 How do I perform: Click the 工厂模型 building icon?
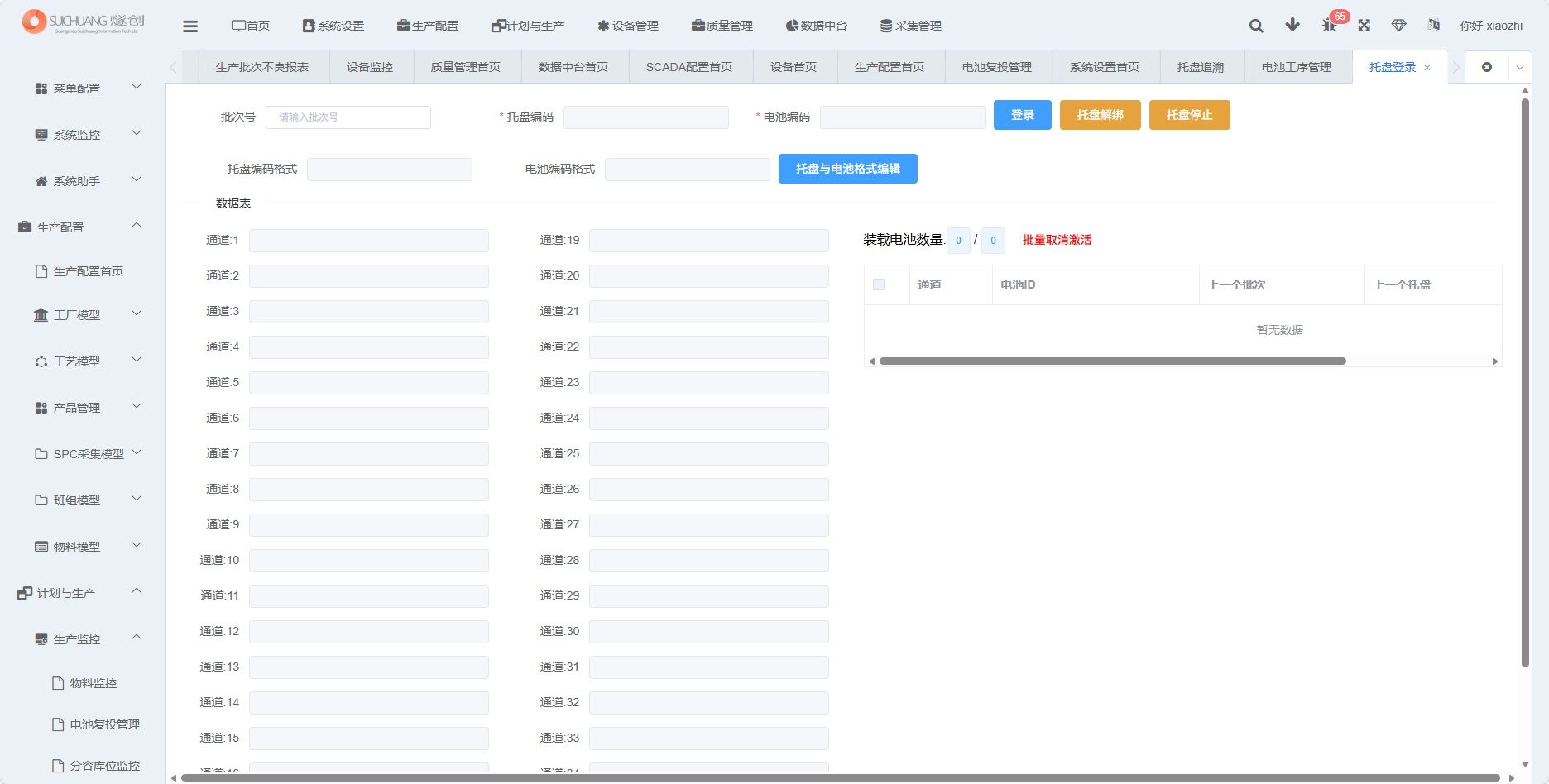coord(41,315)
